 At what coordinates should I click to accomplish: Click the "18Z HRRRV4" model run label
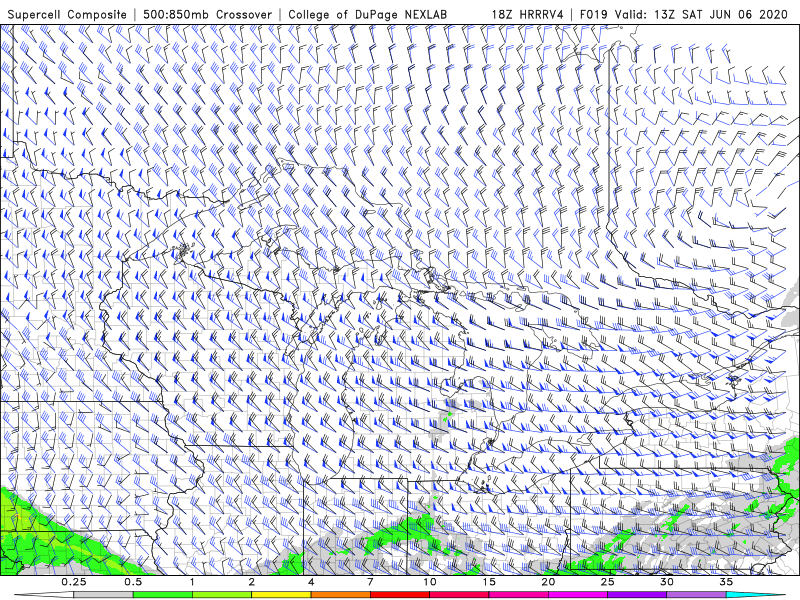point(527,15)
